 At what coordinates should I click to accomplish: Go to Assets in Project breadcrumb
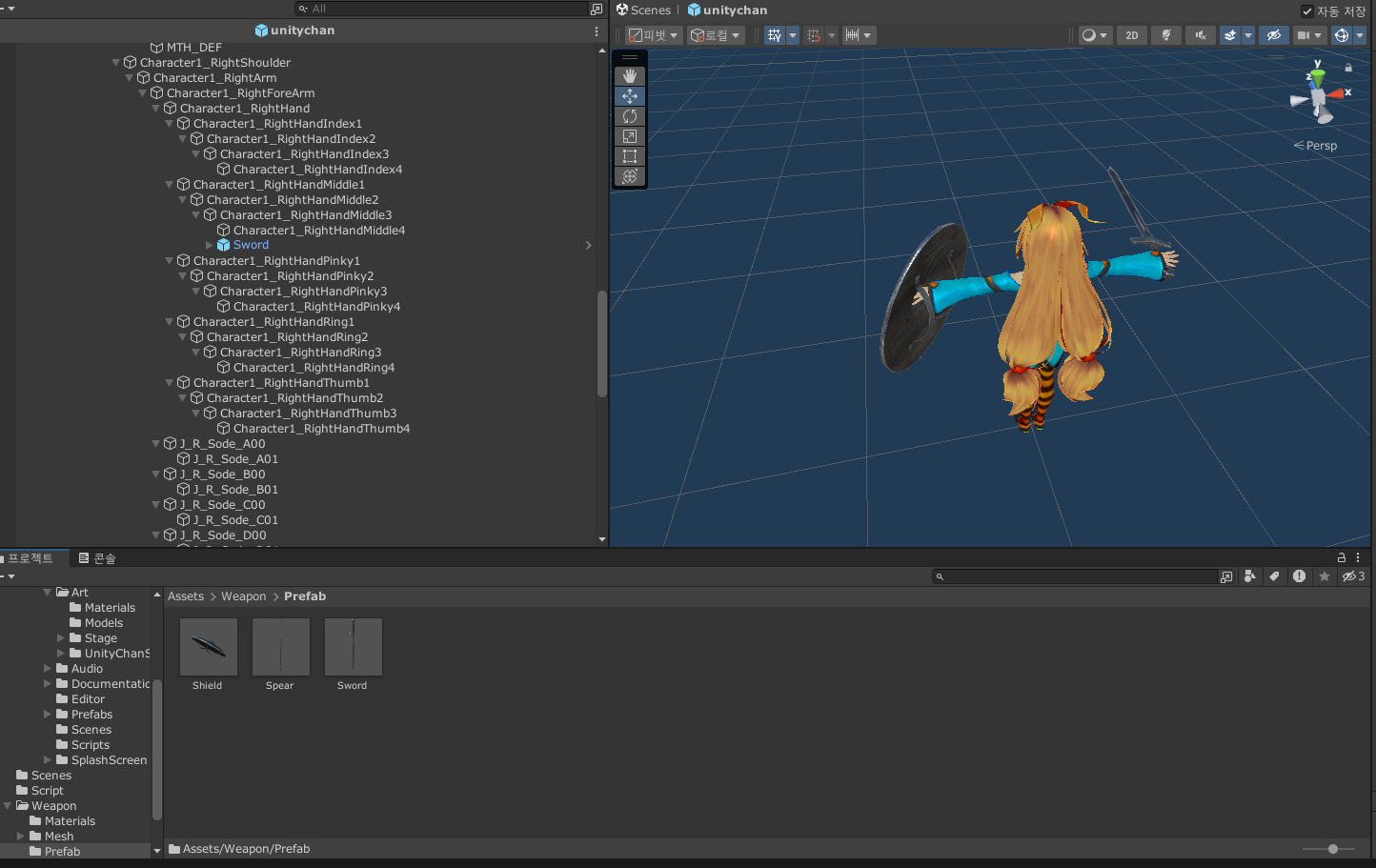[186, 596]
